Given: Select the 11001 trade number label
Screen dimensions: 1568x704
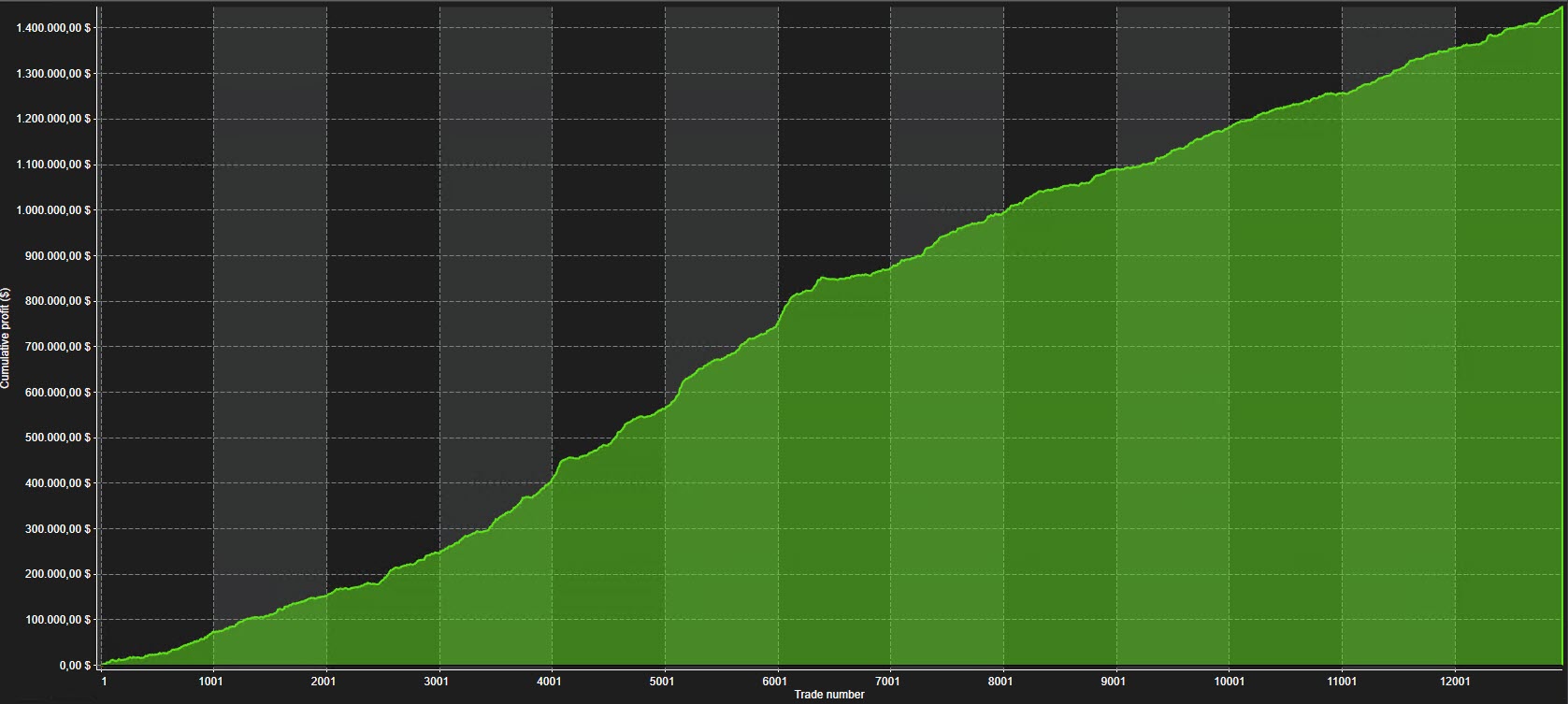Looking at the screenshot, I should coord(1341,682).
